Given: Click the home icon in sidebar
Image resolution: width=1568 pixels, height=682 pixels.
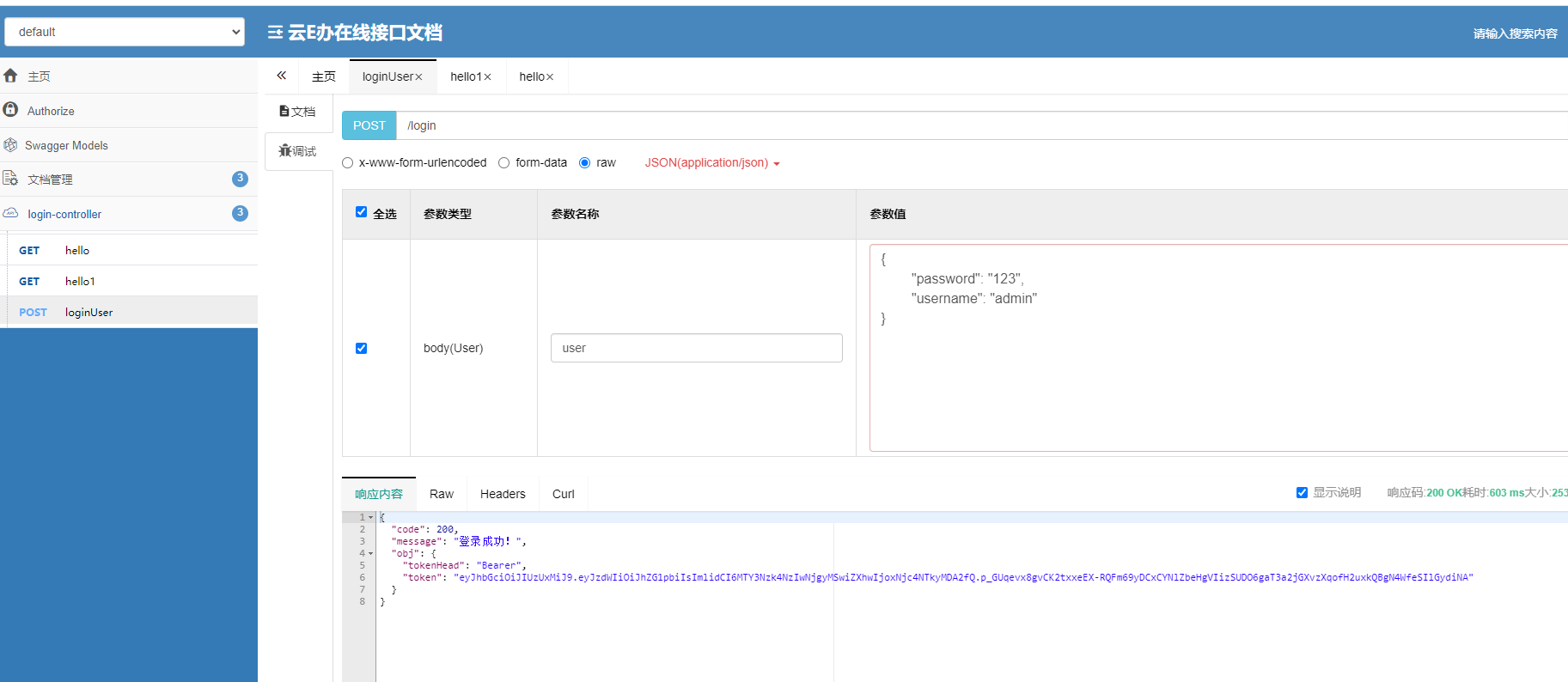Looking at the screenshot, I should 10,76.
